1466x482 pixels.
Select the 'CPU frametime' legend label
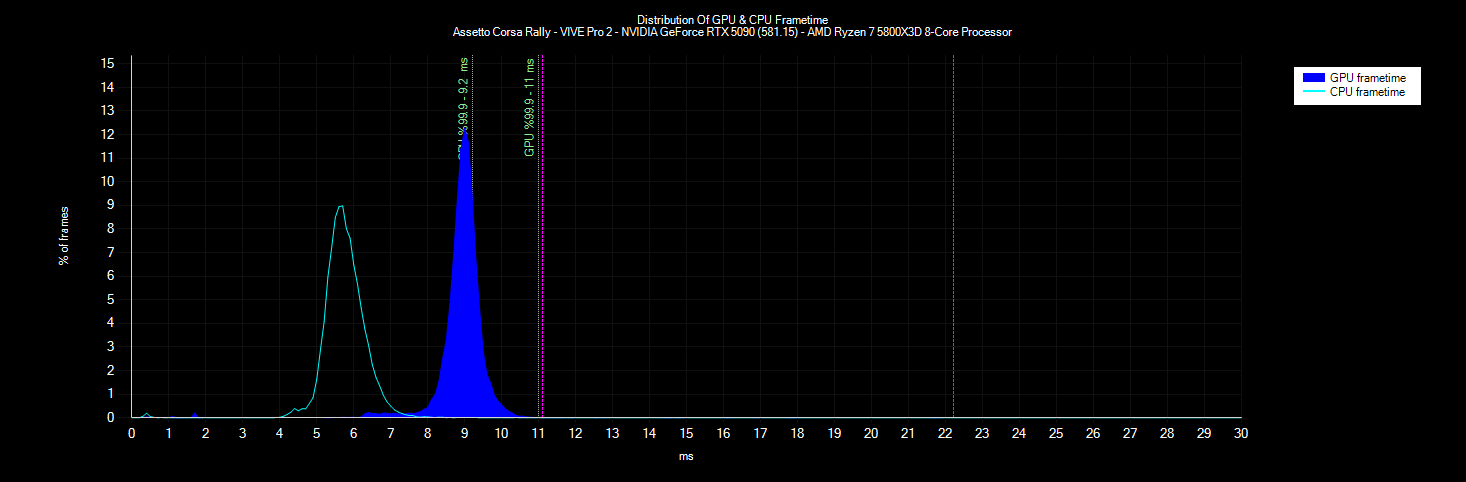coord(1367,92)
